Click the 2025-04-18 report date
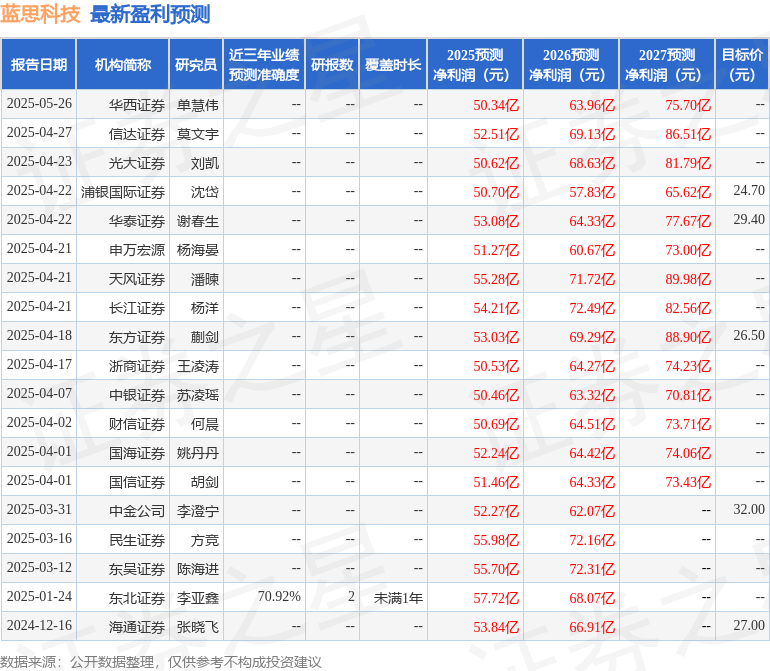 coord(39,335)
